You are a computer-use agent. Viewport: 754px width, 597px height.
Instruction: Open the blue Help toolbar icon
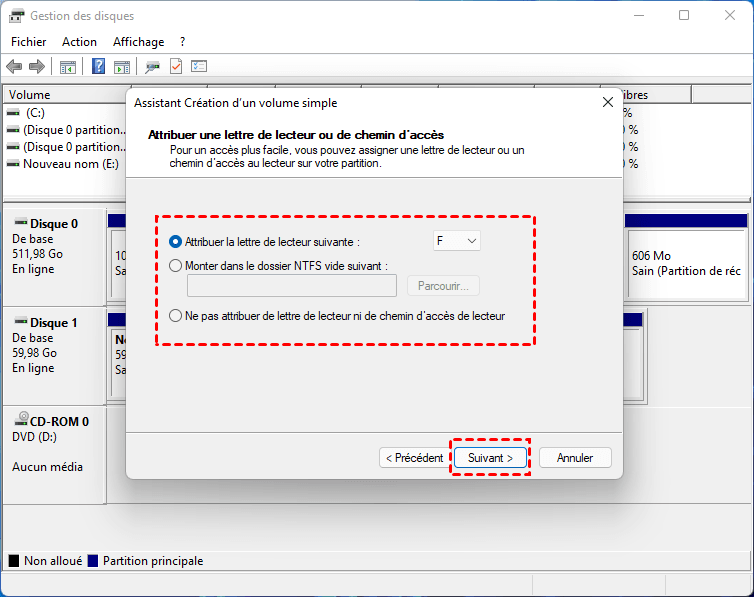coord(99,66)
